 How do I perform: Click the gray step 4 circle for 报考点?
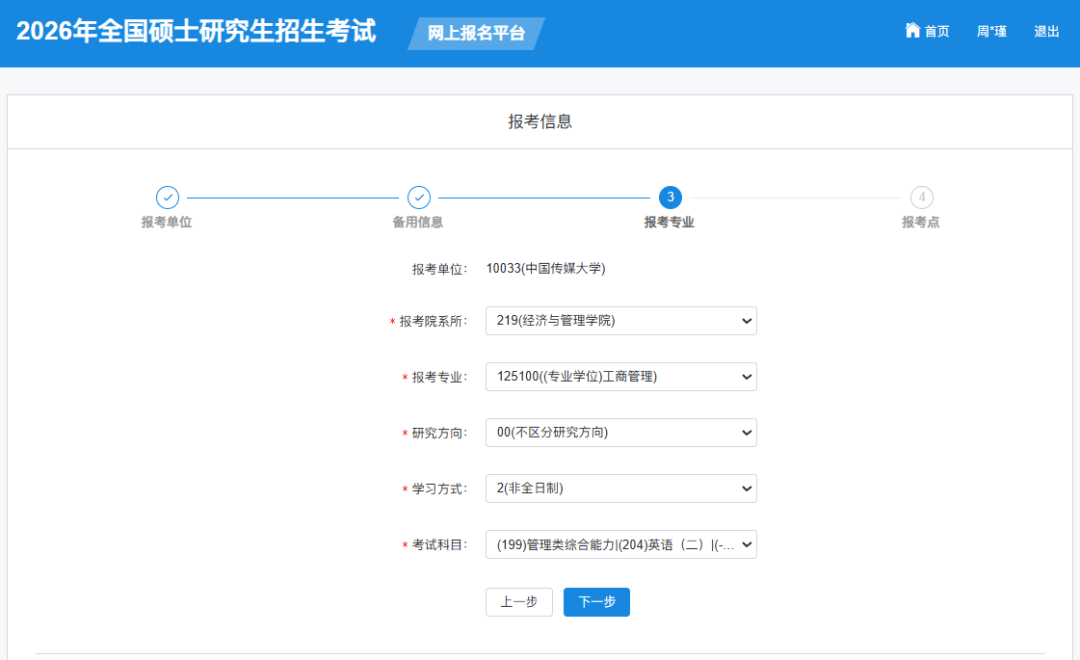tap(921, 197)
